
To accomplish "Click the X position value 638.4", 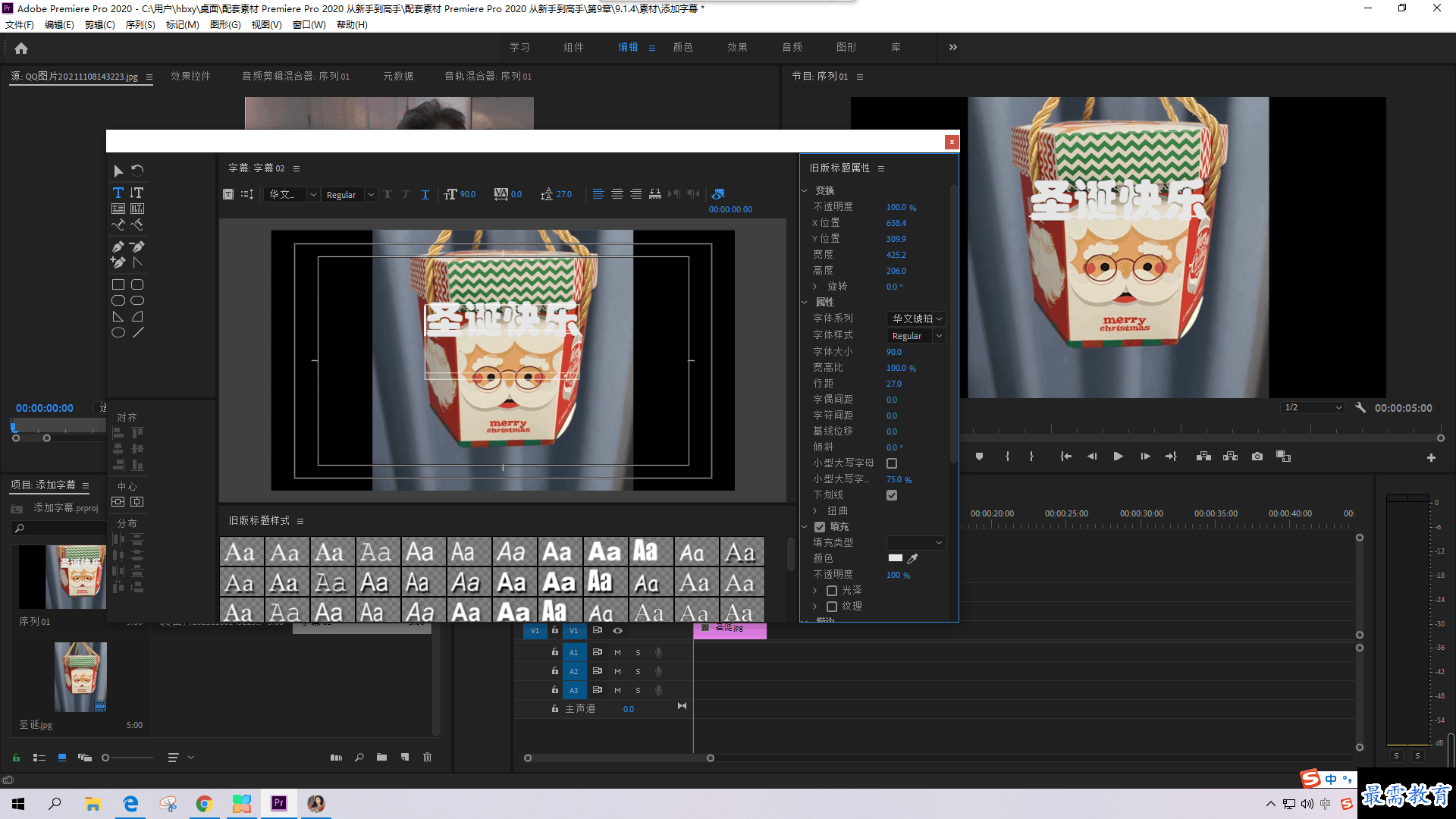I will click(896, 224).
